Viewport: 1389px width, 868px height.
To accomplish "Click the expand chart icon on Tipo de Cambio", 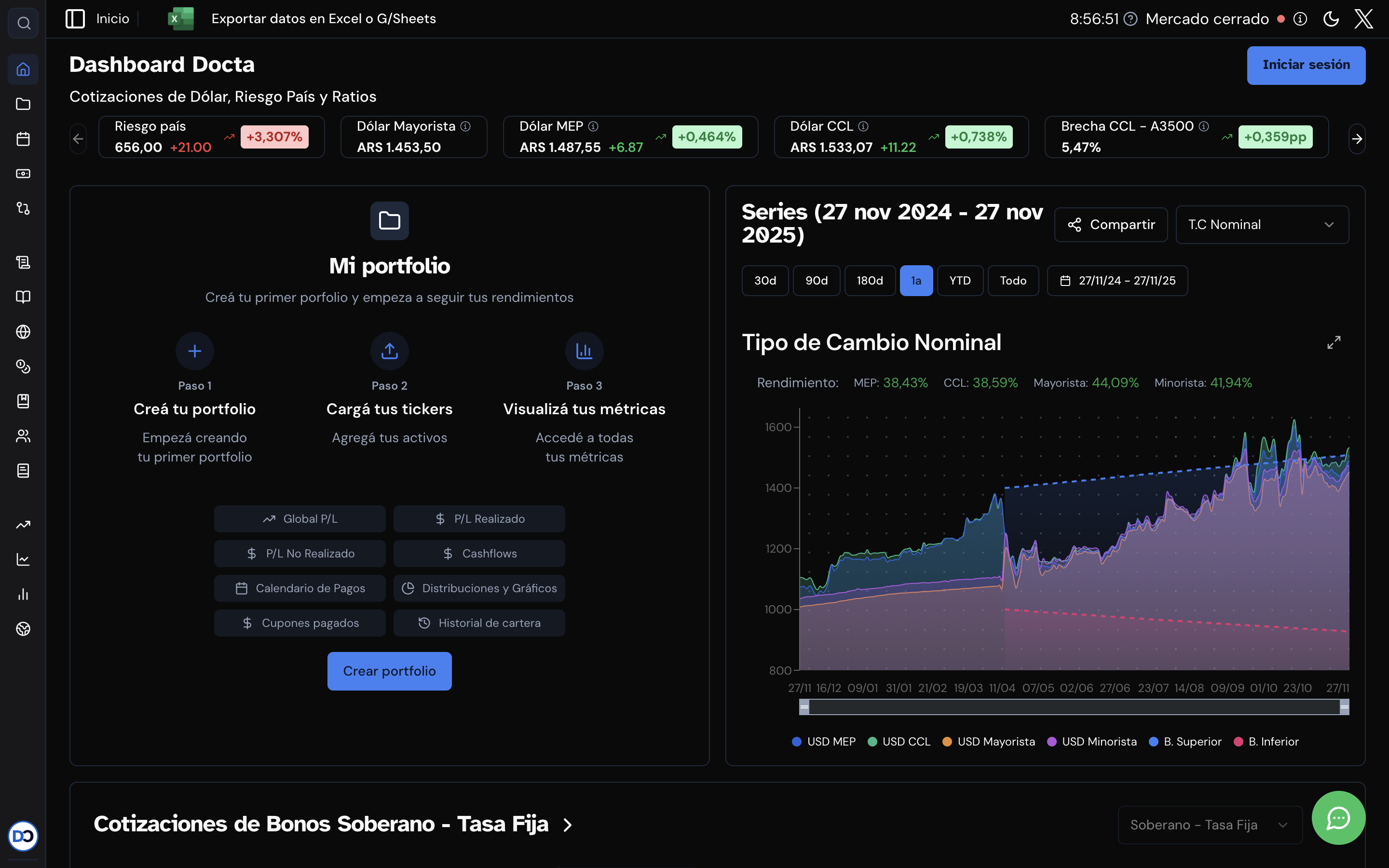I will pyautogui.click(x=1334, y=342).
